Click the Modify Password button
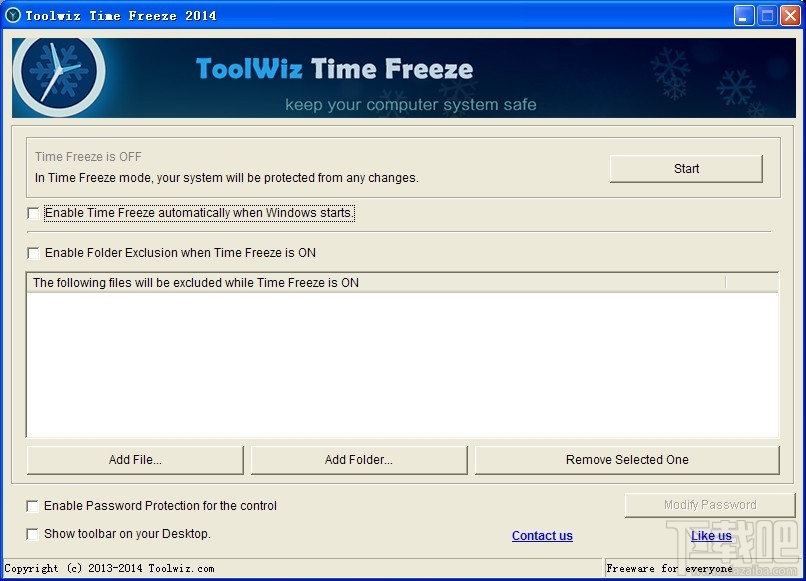Screen dimensions: 806x581 click(x=709, y=504)
